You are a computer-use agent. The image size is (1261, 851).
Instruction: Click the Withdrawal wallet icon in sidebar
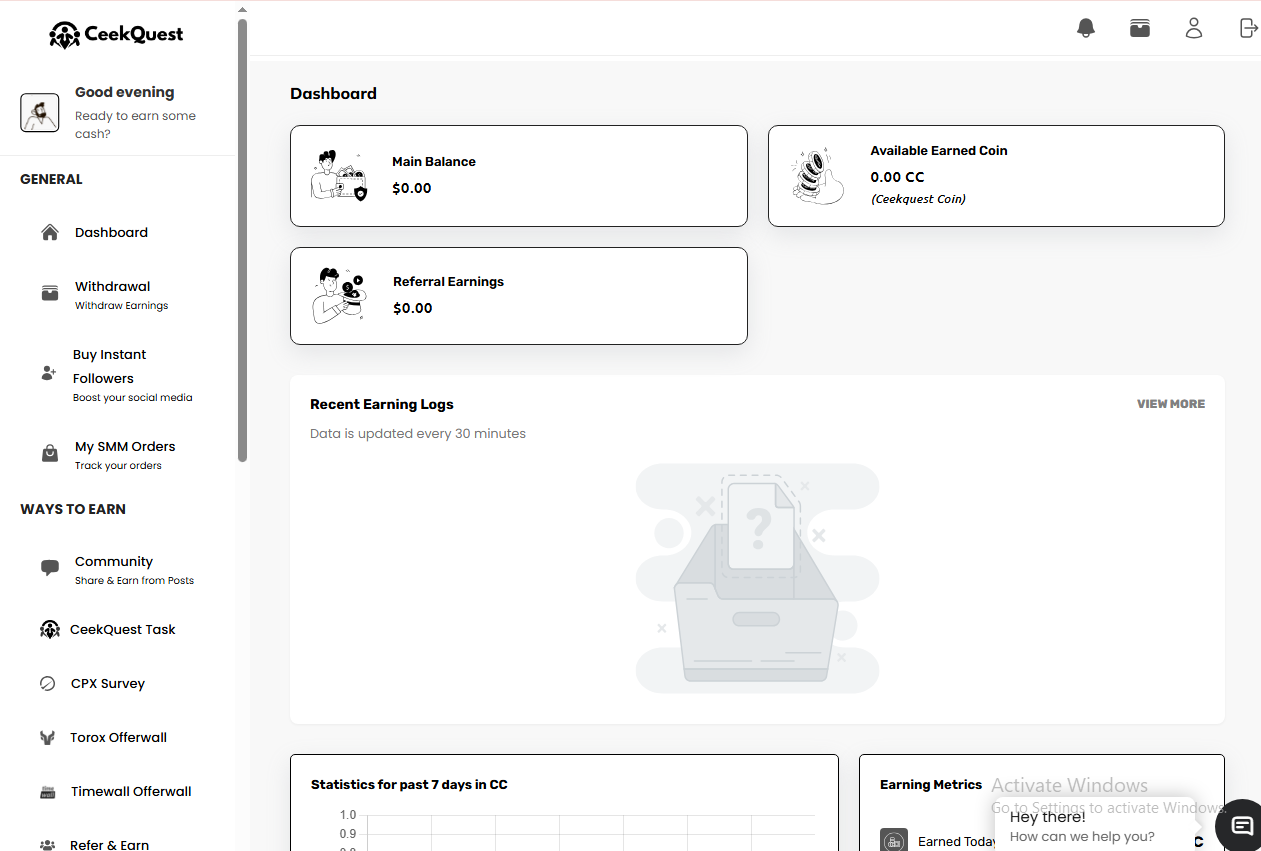(50, 294)
